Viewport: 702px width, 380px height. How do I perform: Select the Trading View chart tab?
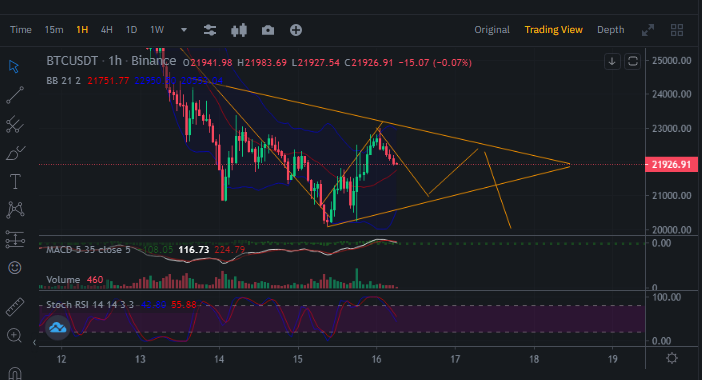pyautogui.click(x=553, y=30)
